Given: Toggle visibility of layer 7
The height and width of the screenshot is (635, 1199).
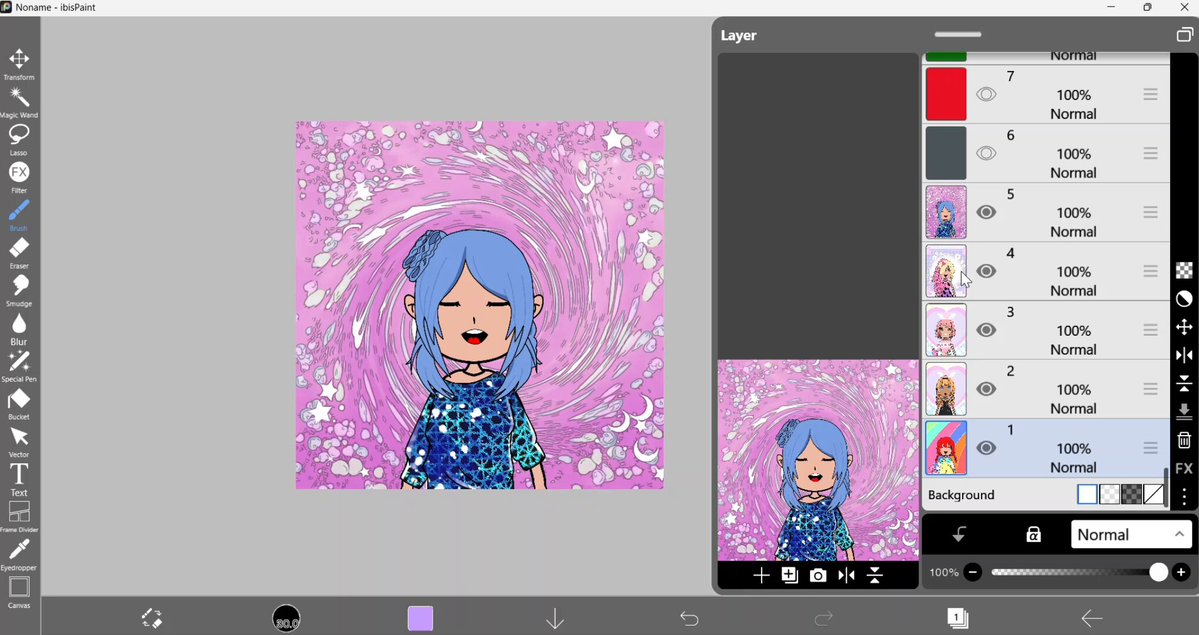Looking at the screenshot, I should click(x=986, y=95).
